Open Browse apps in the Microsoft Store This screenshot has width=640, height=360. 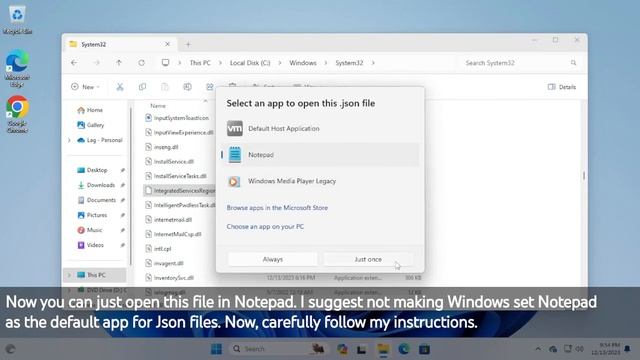[x=277, y=208]
